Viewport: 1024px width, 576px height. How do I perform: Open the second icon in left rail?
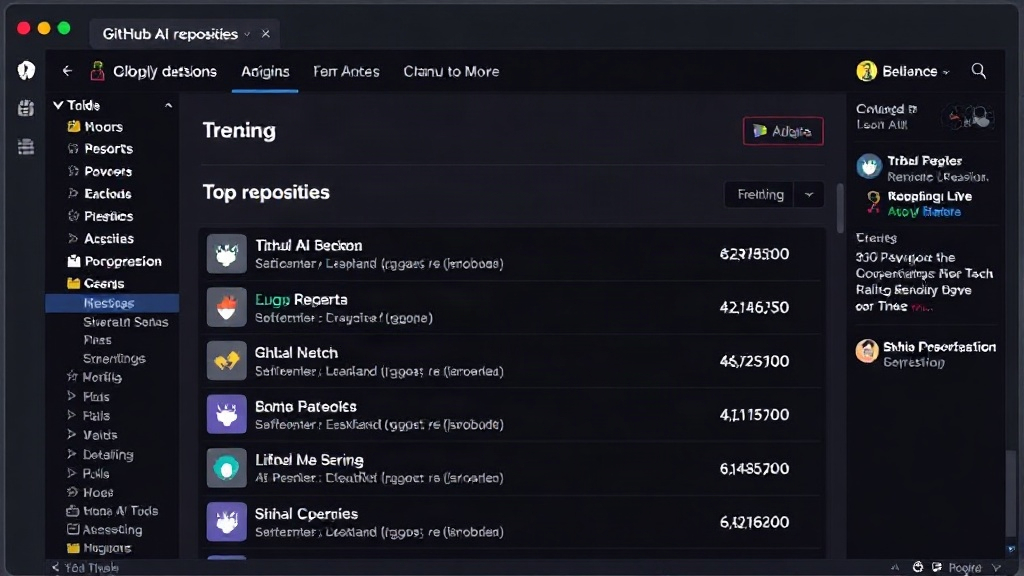26,108
